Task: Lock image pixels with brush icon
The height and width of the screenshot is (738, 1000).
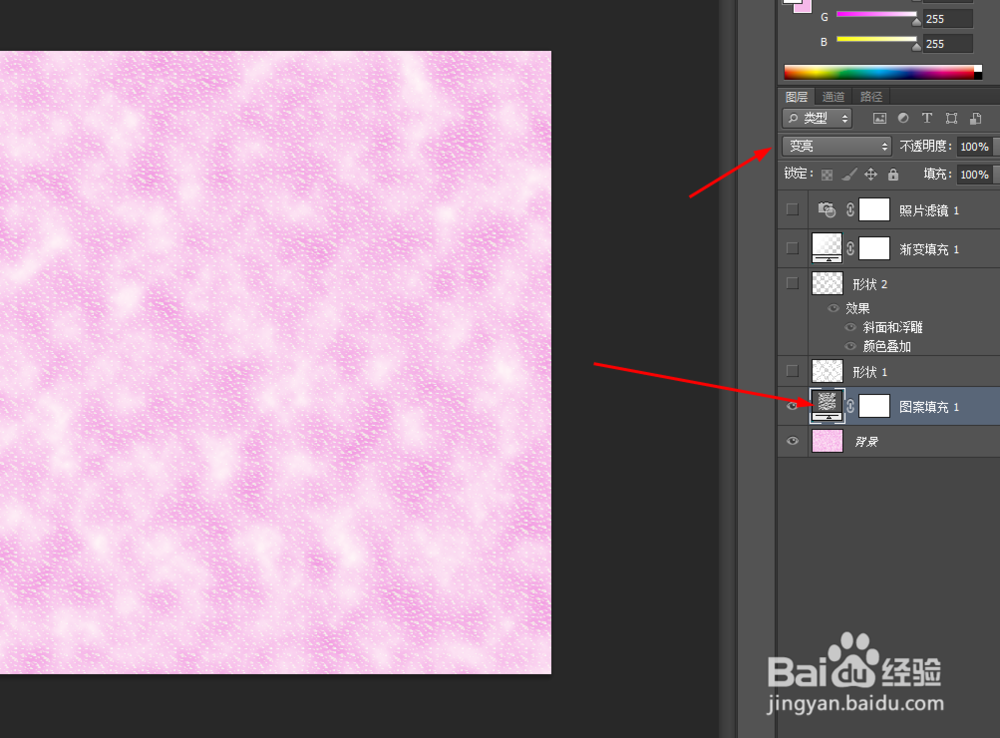Action: point(849,174)
